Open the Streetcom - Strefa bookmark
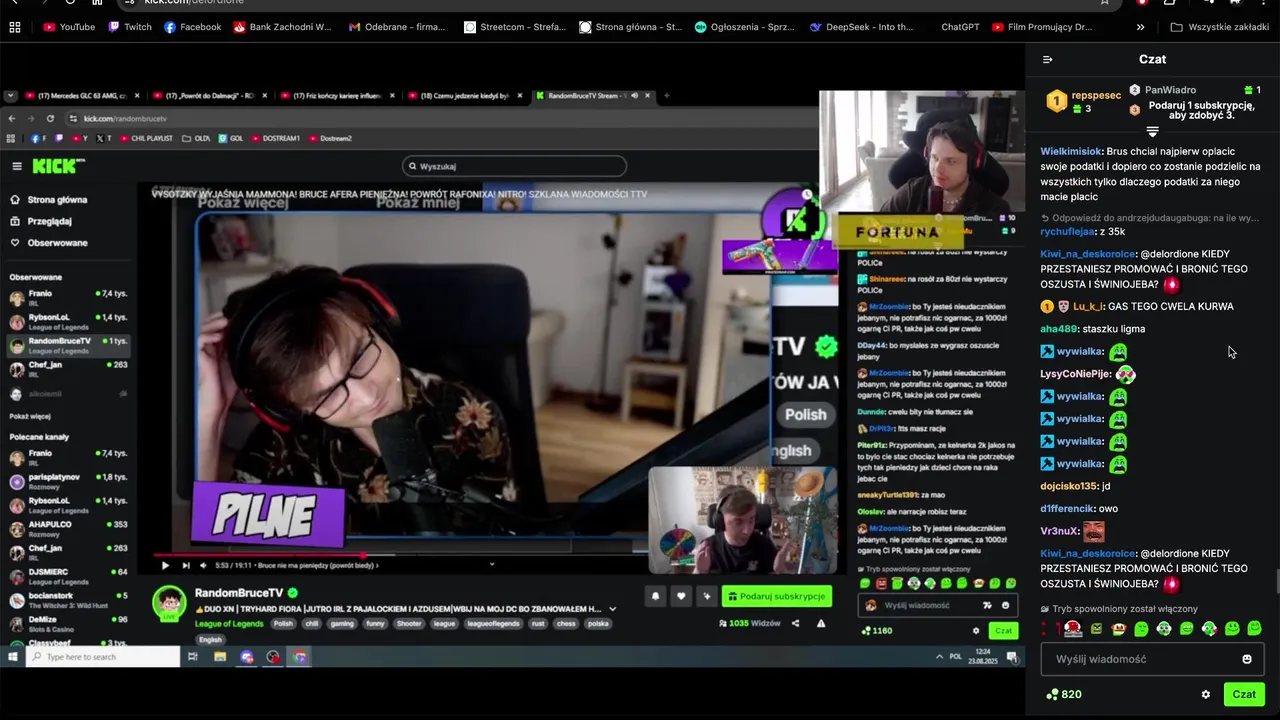This screenshot has height=720, width=1280. point(515,27)
